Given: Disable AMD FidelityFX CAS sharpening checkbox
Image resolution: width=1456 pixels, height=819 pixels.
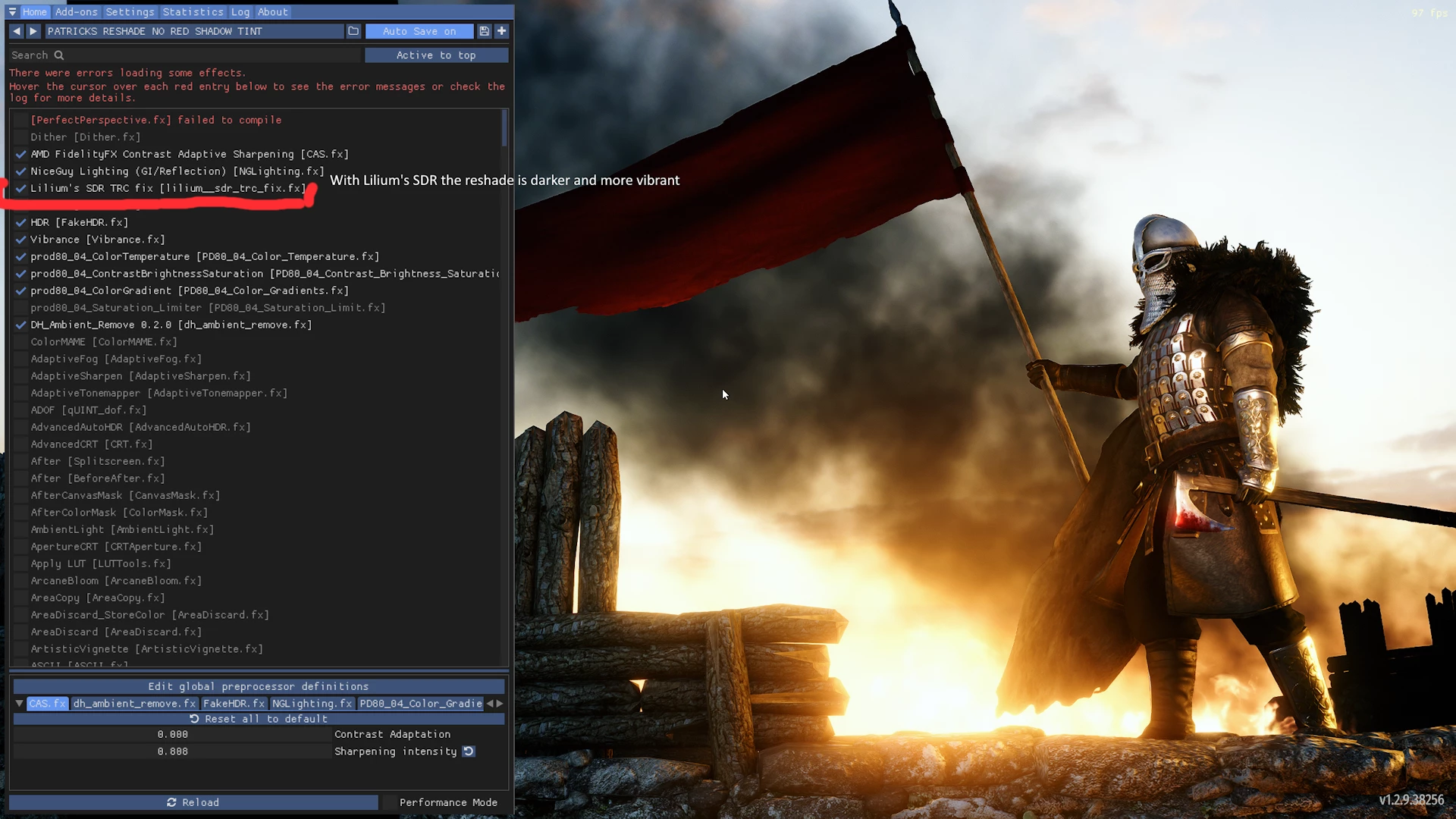Looking at the screenshot, I should (21, 154).
